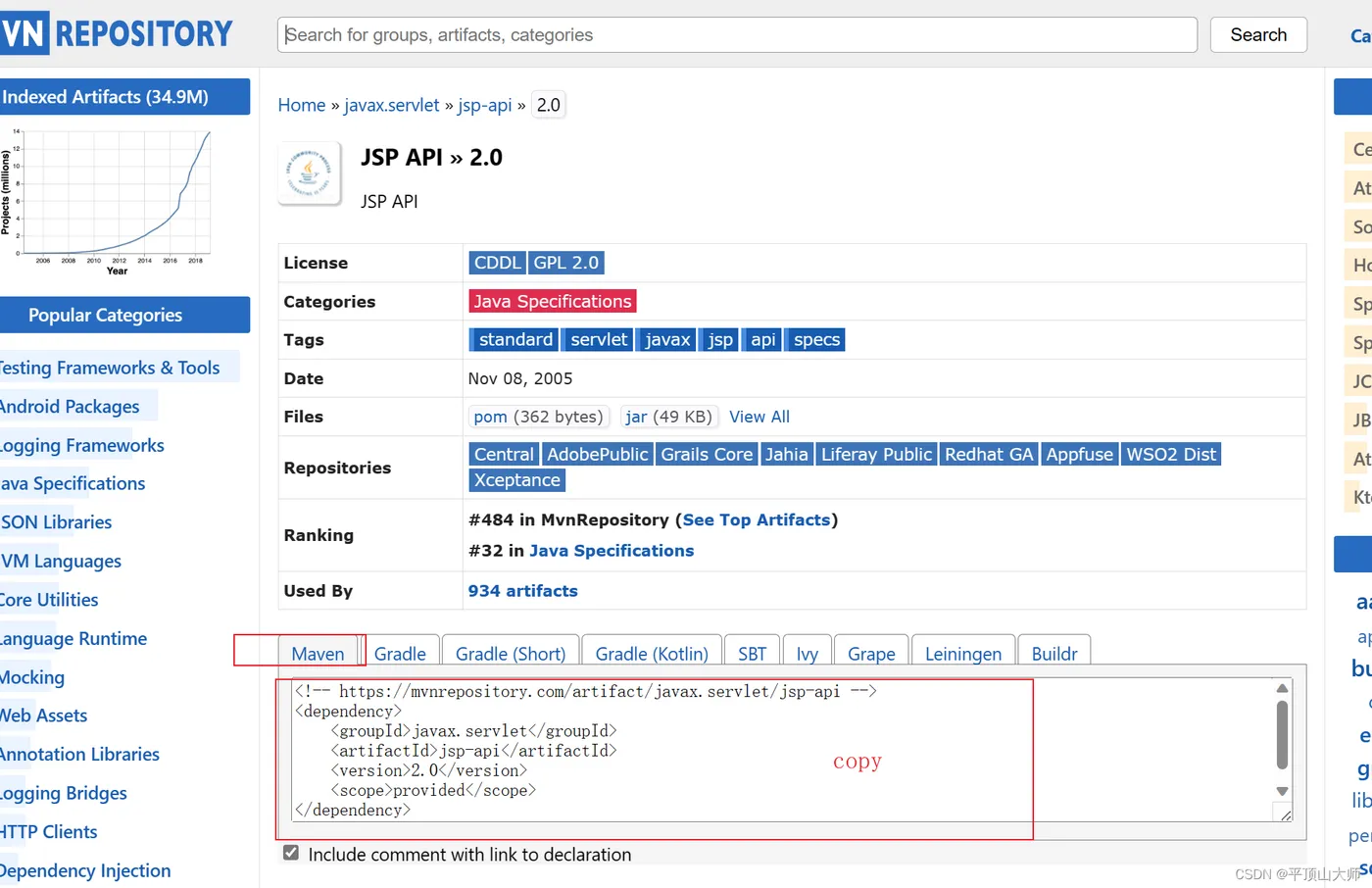Open javax.servlet breadcrumb link
This screenshot has height=888, width=1372.
[392, 105]
